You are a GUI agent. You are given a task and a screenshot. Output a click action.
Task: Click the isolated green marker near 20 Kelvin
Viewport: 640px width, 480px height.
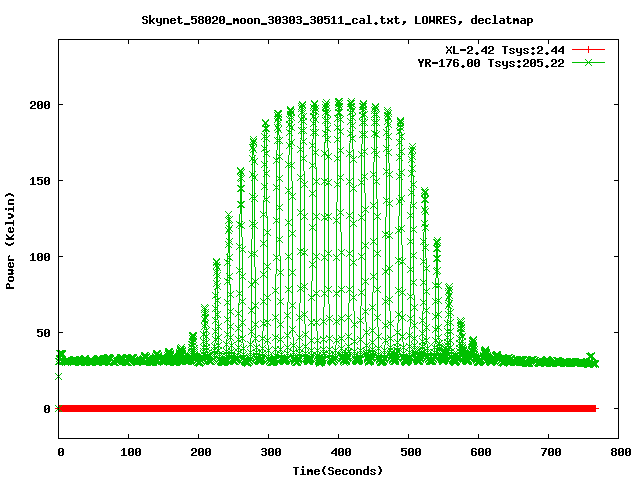click(x=58, y=376)
